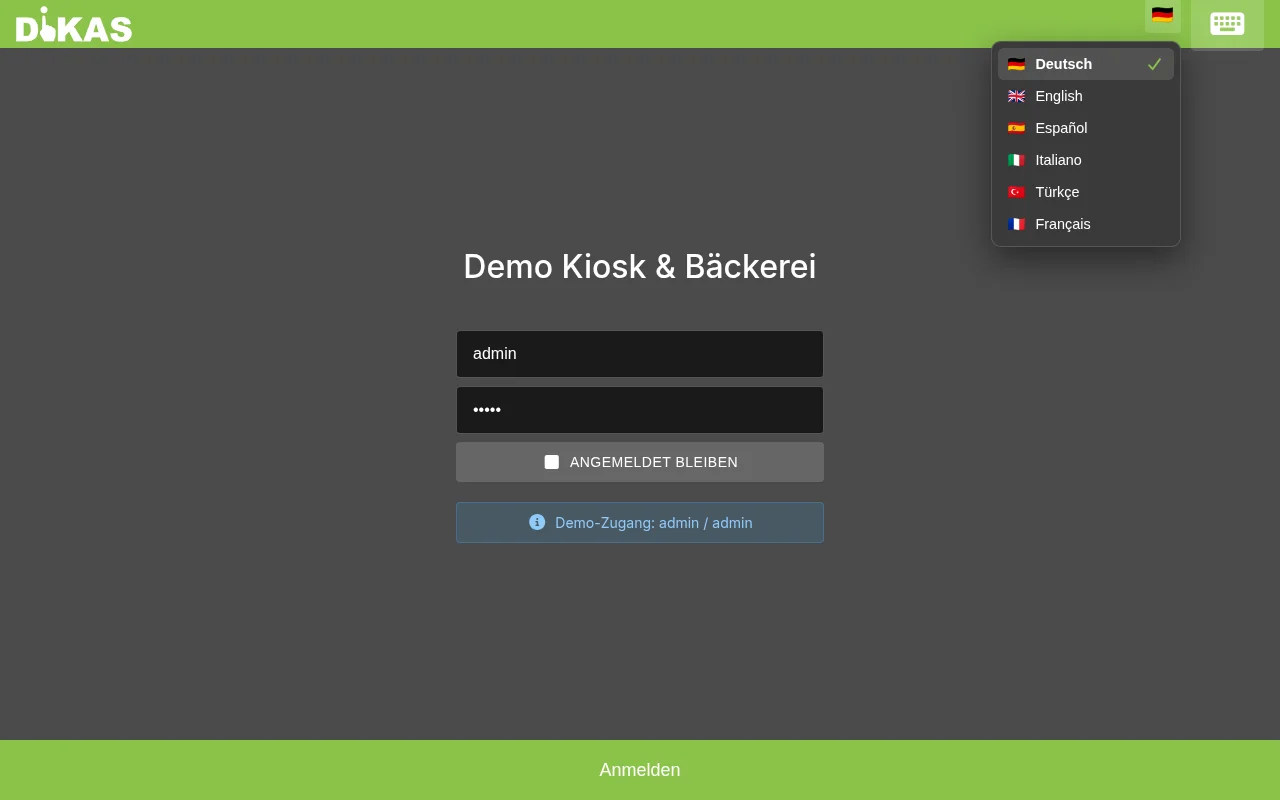Viewport: 1280px width, 800px height.
Task: Click the Turkish flag icon in menu
Action: pos(1016,192)
